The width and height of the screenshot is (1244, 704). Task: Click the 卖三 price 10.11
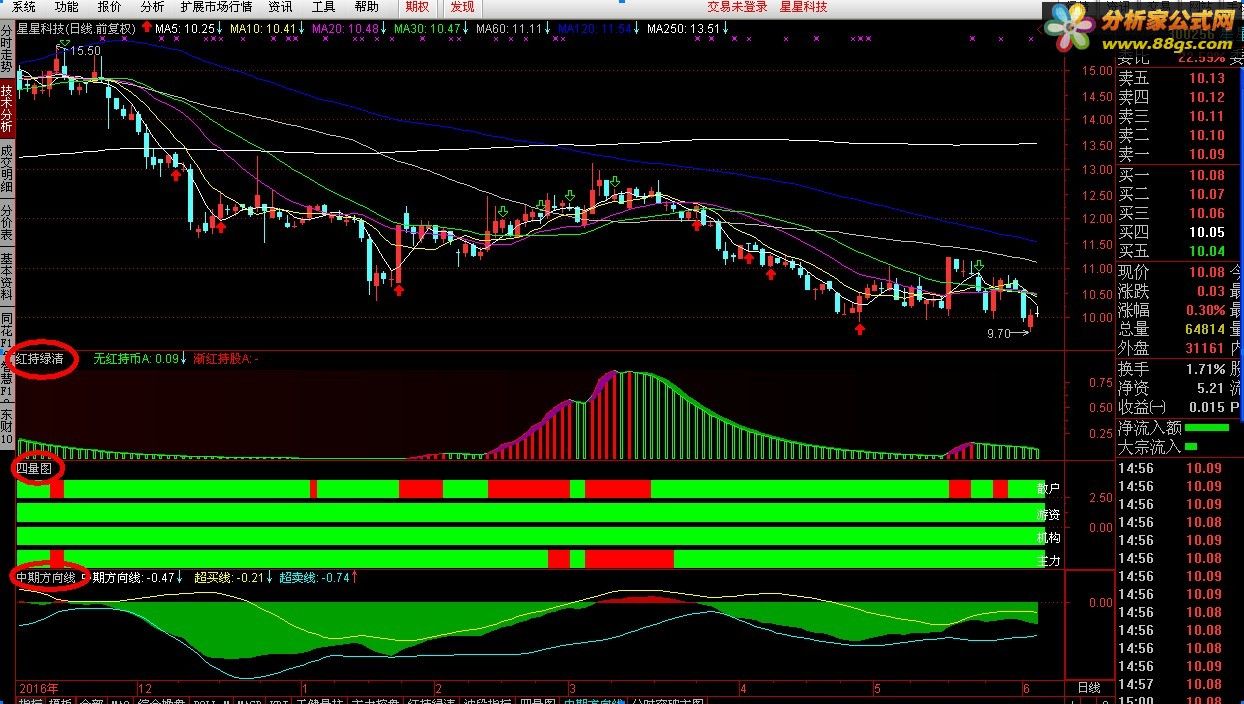1206,116
